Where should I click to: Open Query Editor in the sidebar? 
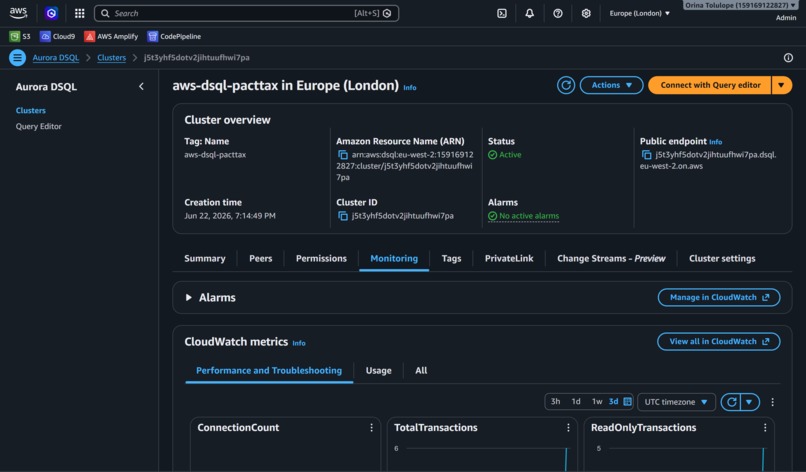(x=39, y=126)
